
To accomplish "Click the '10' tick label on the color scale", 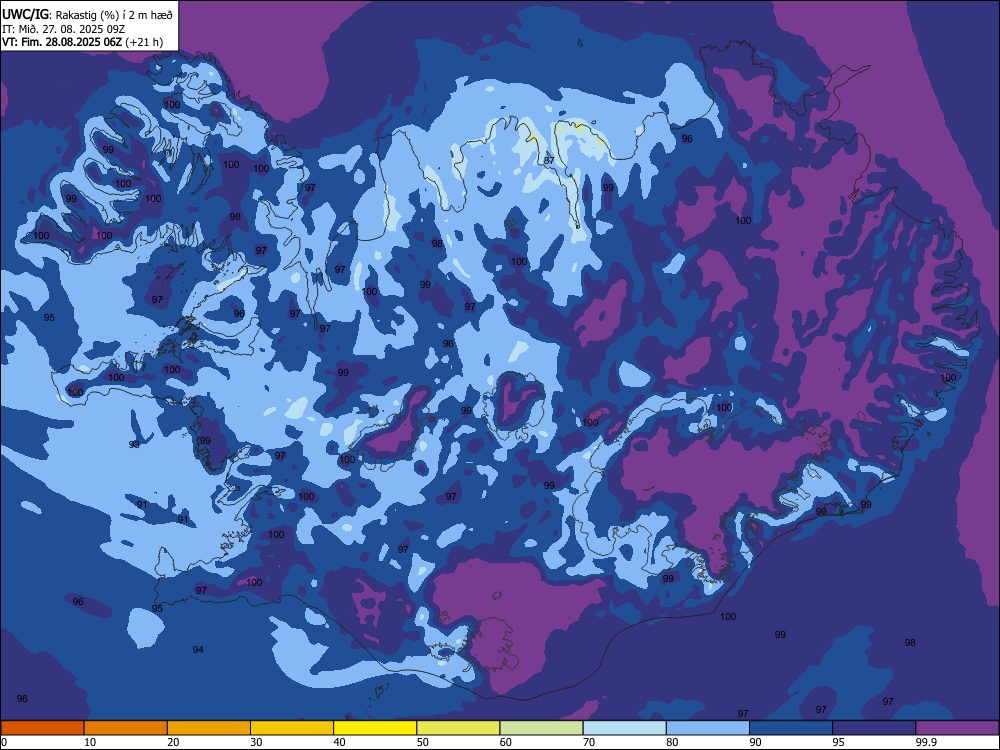I will pyautogui.click(x=90, y=742).
